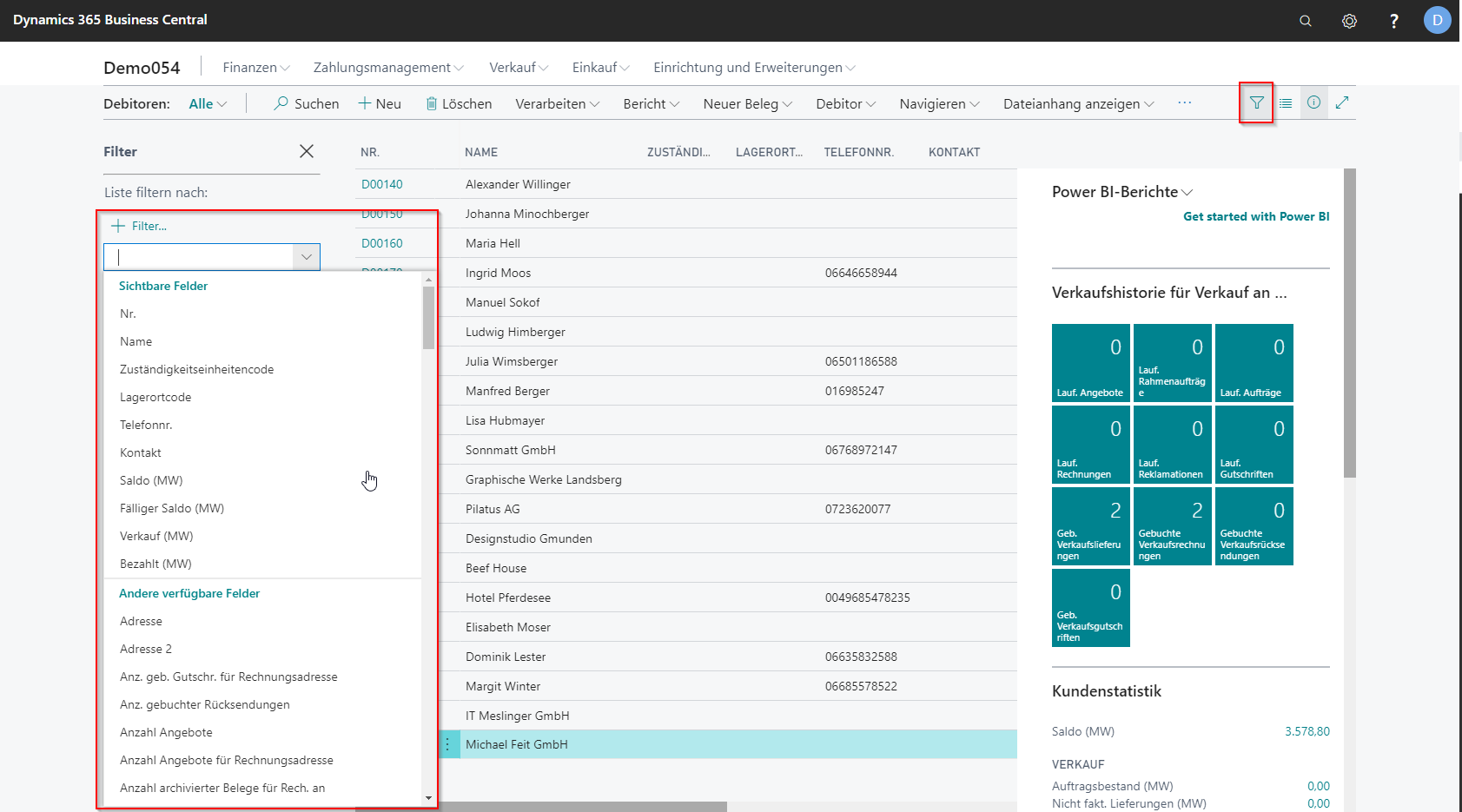Open the Finanzen menu
Viewport: 1462px width, 812px height.
pyautogui.click(x=255, y=68)
